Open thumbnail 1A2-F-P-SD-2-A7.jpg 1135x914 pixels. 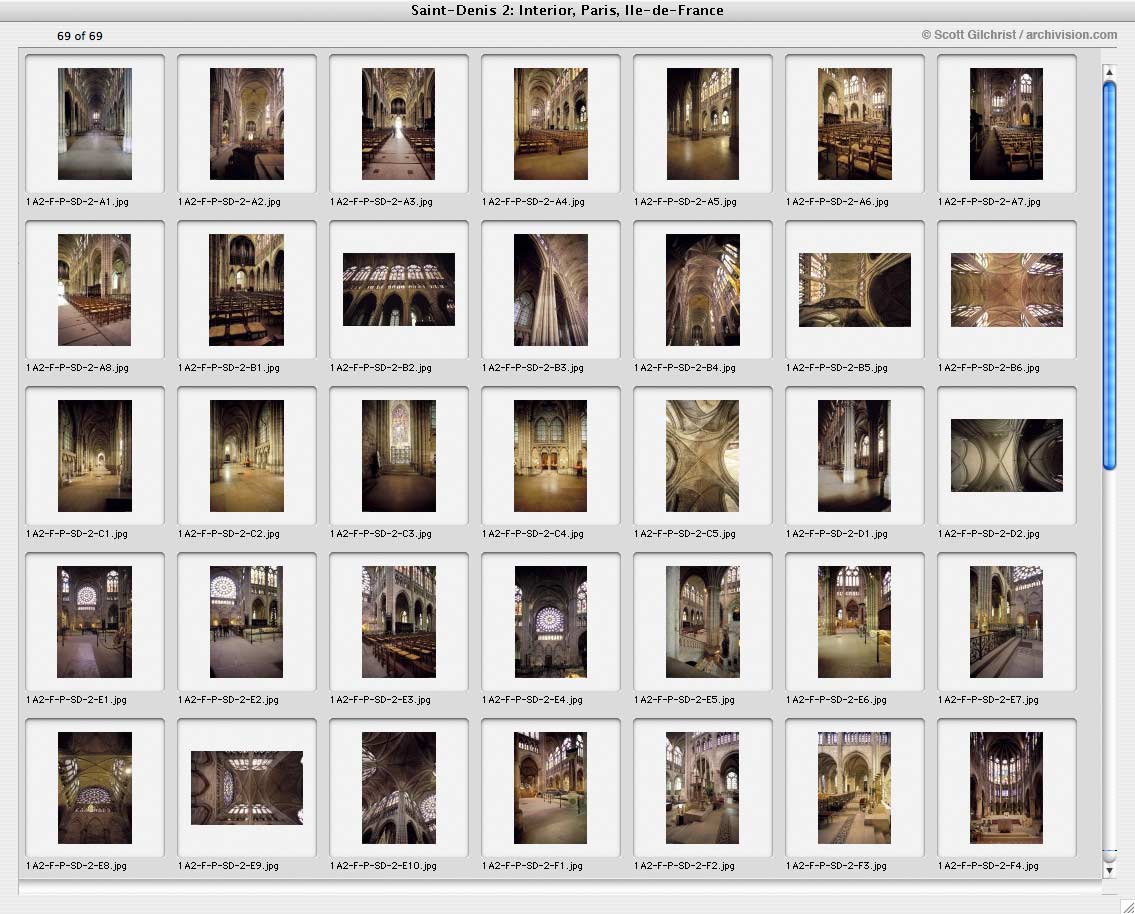pyautogui.click(x=1007, y=124)
